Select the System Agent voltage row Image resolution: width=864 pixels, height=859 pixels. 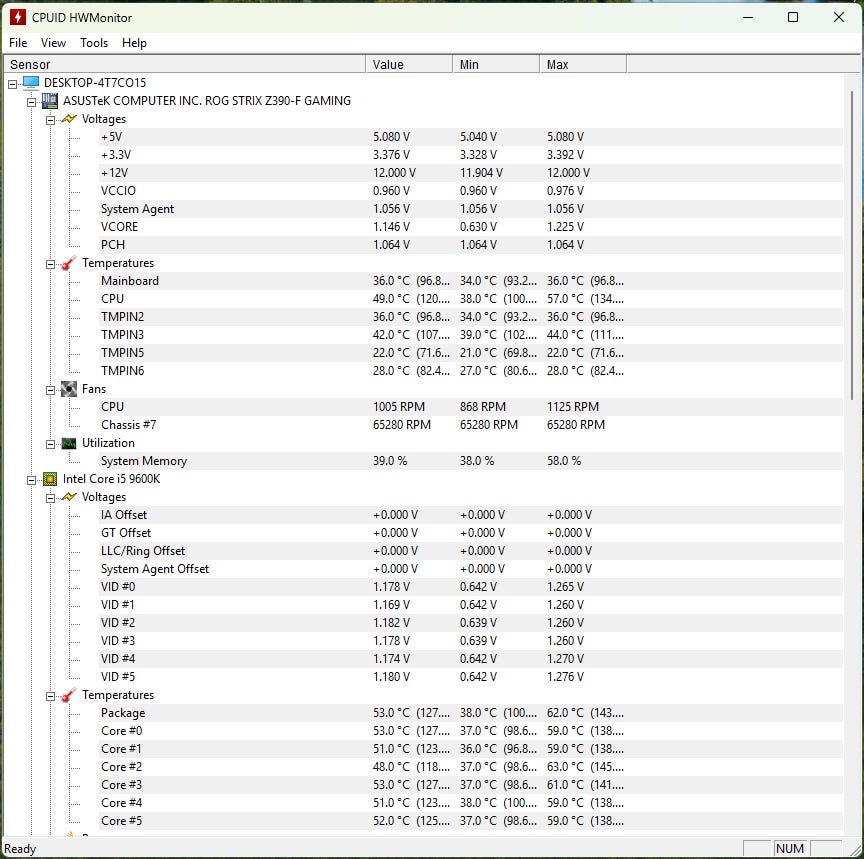[471, 209]
